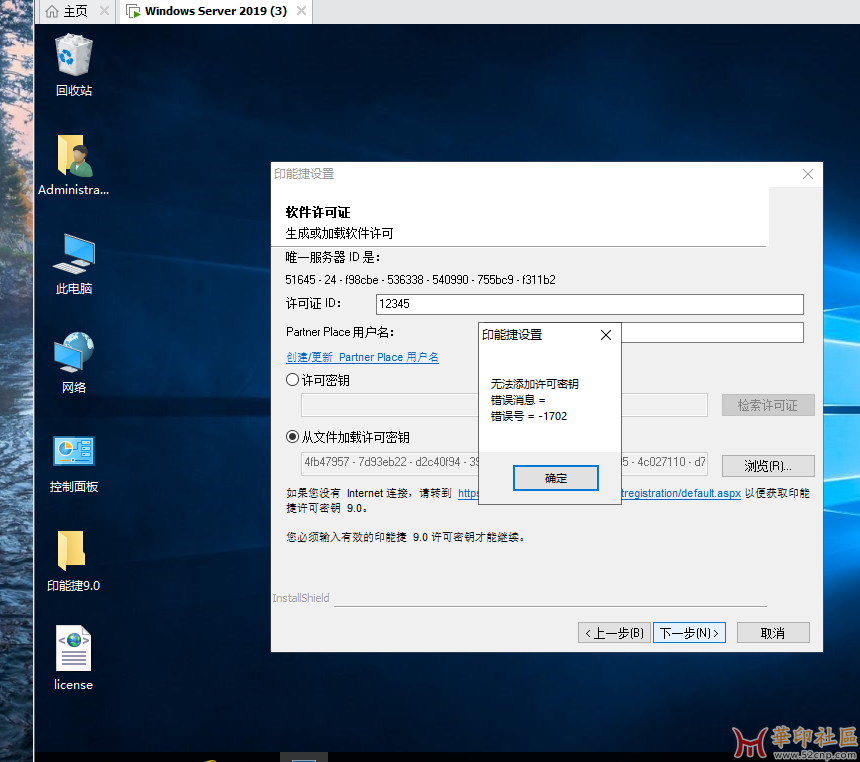Viewport: 860px width, 762px height.
Task: Click the 浏览(R)... browse button
Action: tap(768, 466)
